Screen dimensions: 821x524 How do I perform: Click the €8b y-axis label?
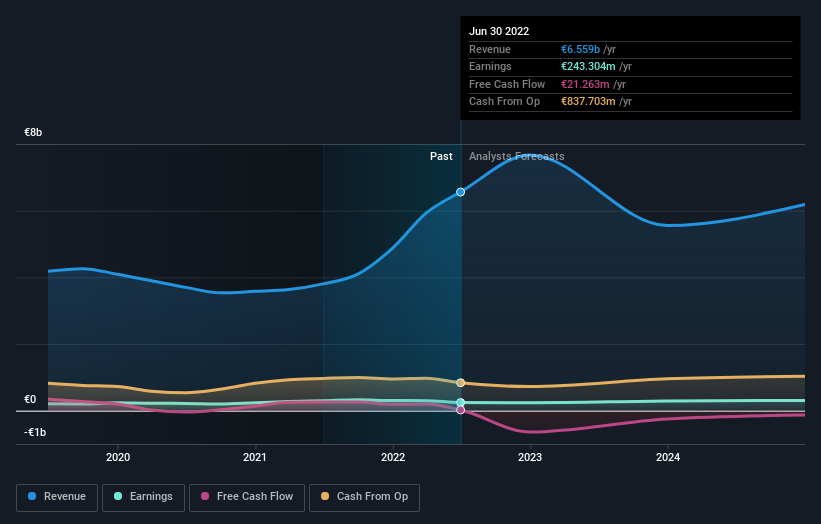click(33, 132)
